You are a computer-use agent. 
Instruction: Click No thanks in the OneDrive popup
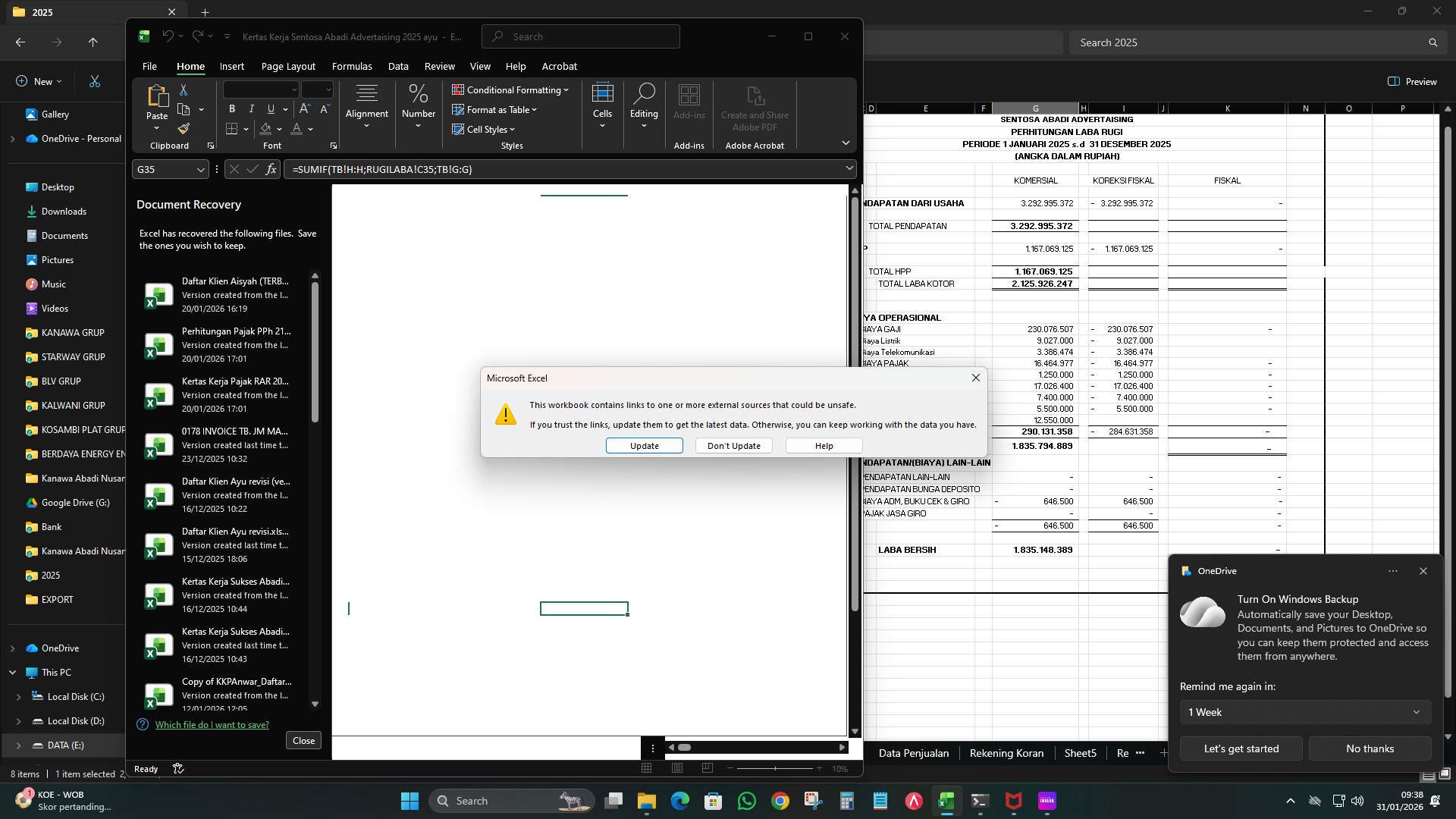pyautogui.click(x=1370, y=748)
